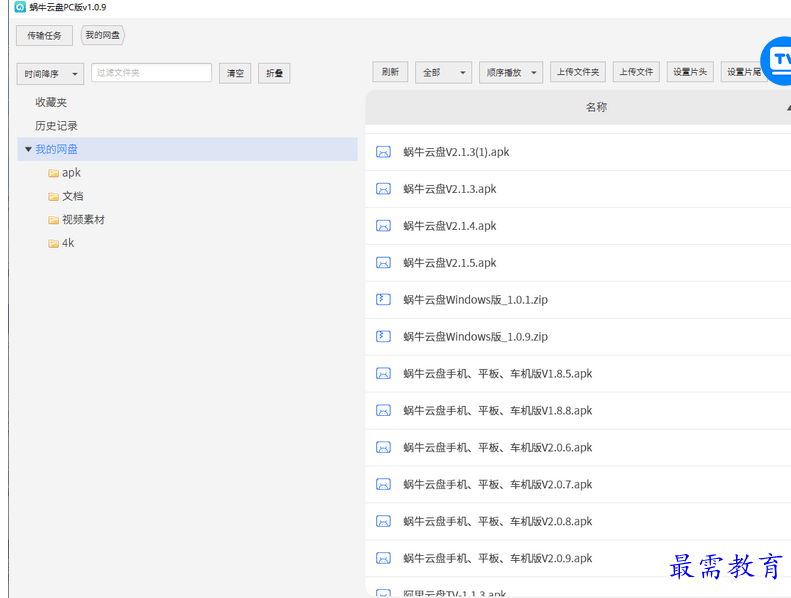Open 历史记录 in the sidebar
This screenshot has width=791, height=598.
[56, 126]
